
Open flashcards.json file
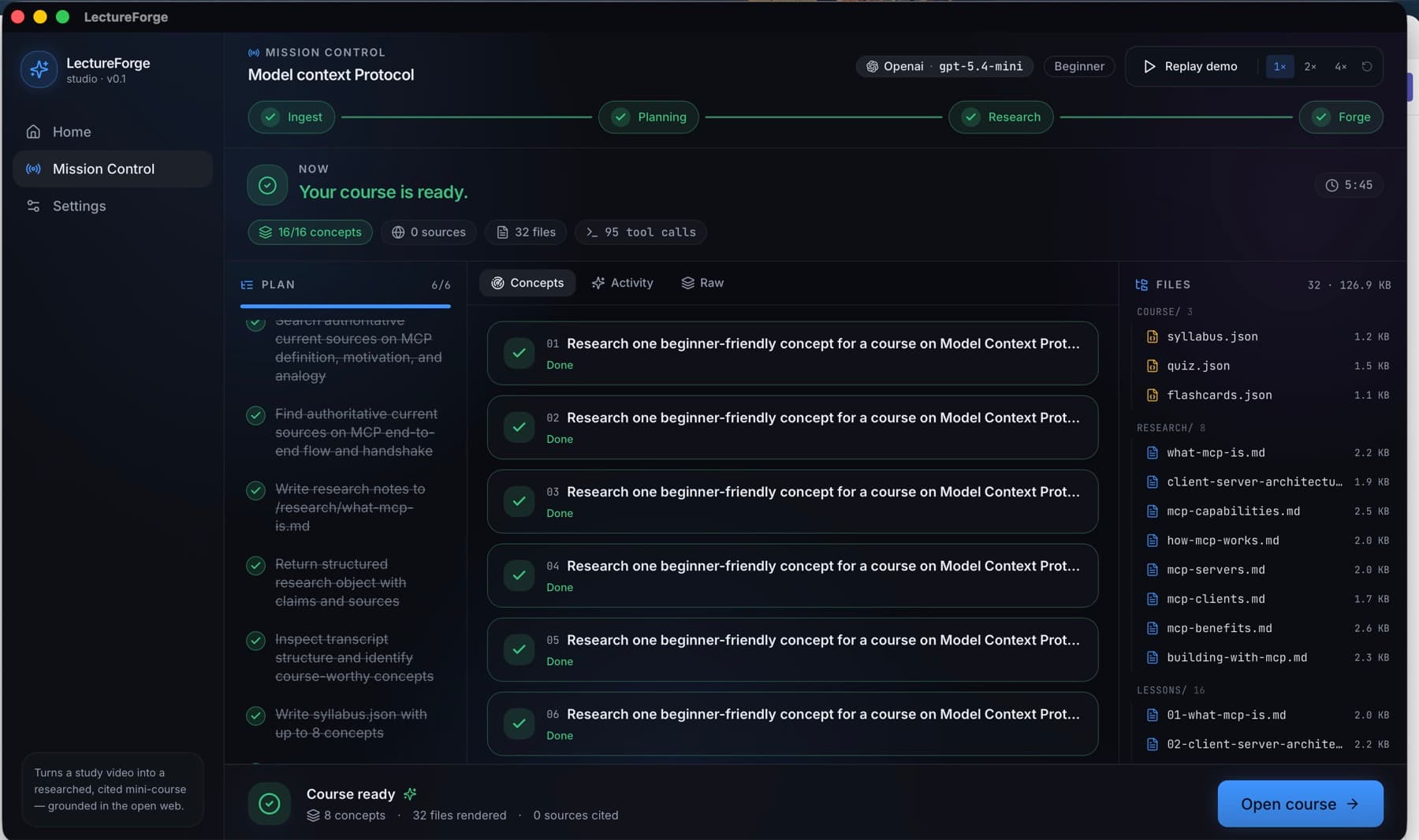pyautogui.click(x=1266, y=395)
